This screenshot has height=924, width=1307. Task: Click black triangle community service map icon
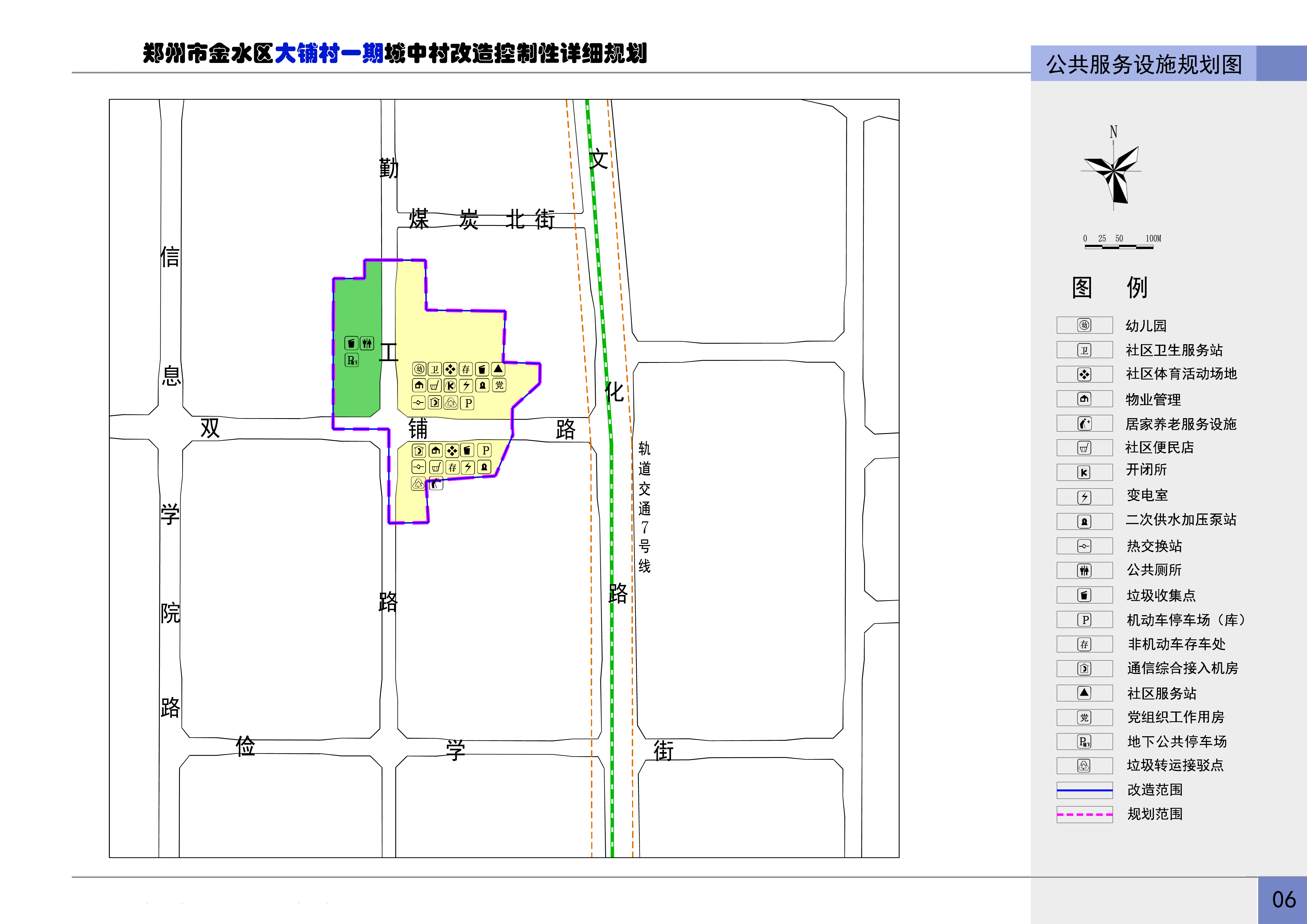pyautogui.click(x=498, y=369)
